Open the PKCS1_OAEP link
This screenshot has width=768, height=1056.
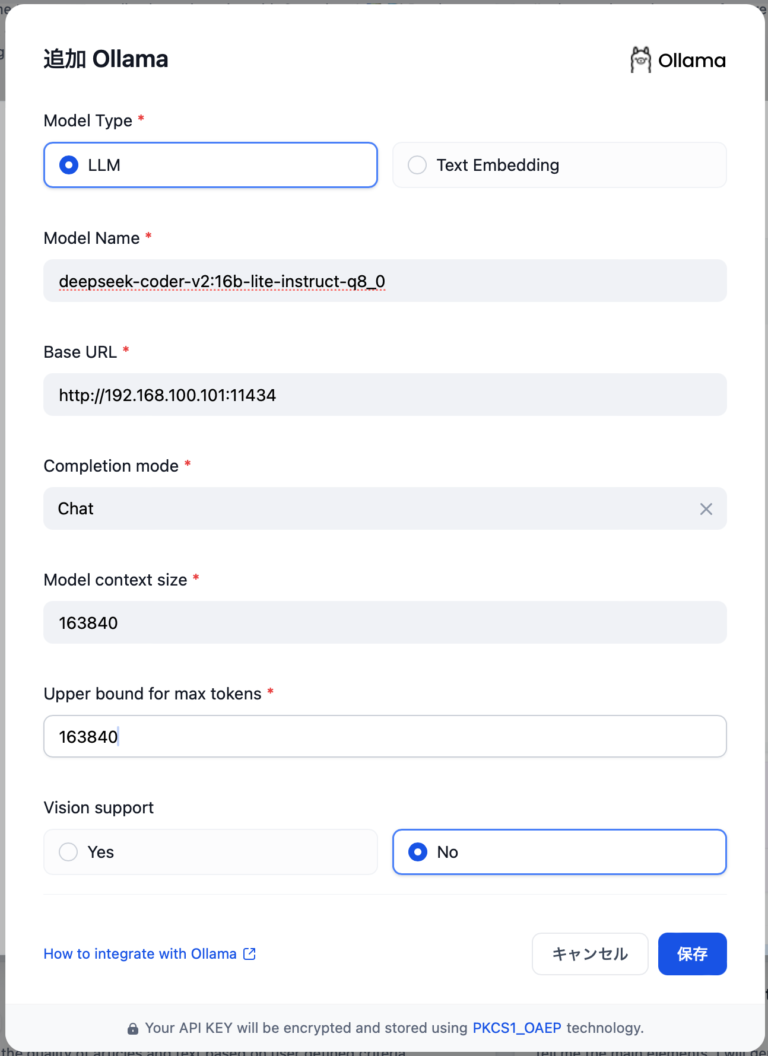point(517,1027)
